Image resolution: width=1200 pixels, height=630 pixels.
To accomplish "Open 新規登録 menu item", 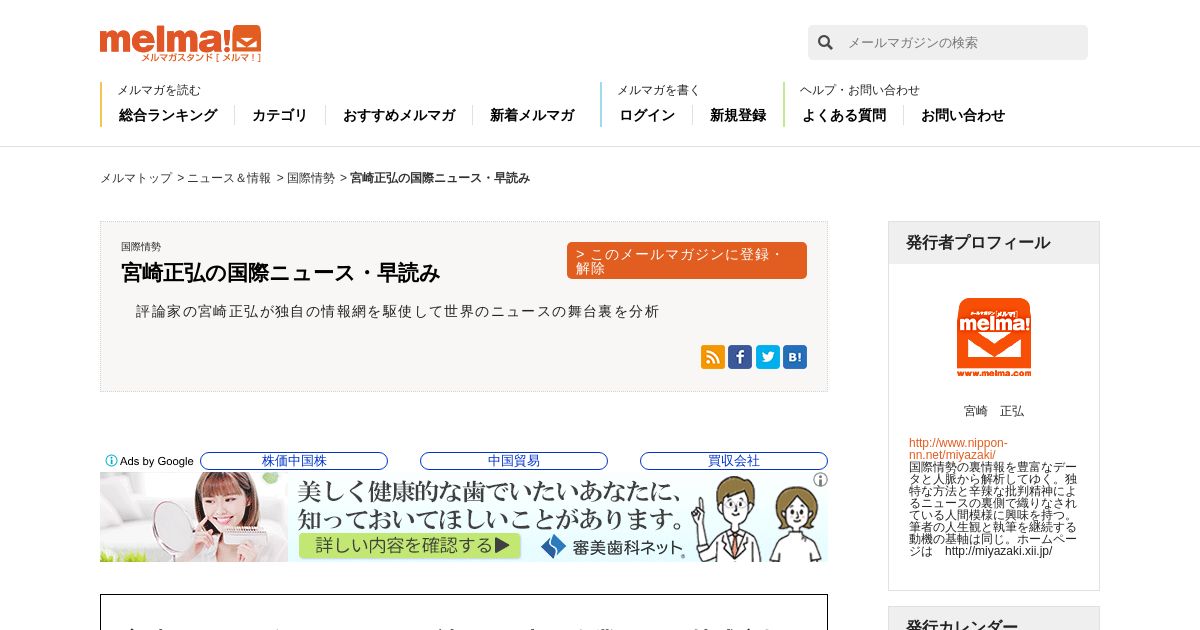I will click(738, 115).
